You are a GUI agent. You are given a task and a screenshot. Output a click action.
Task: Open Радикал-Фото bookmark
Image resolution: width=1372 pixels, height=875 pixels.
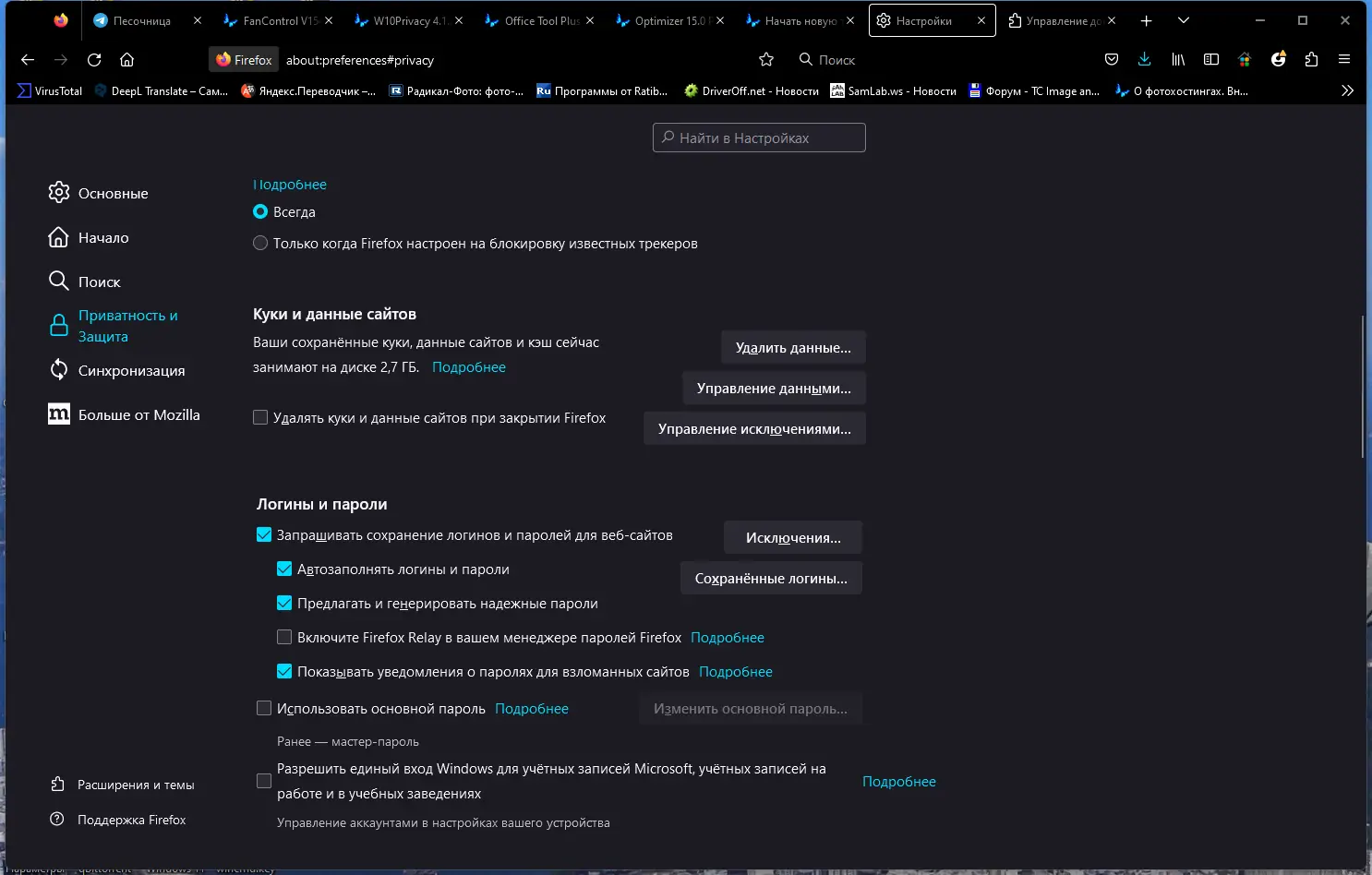point(456,90)
